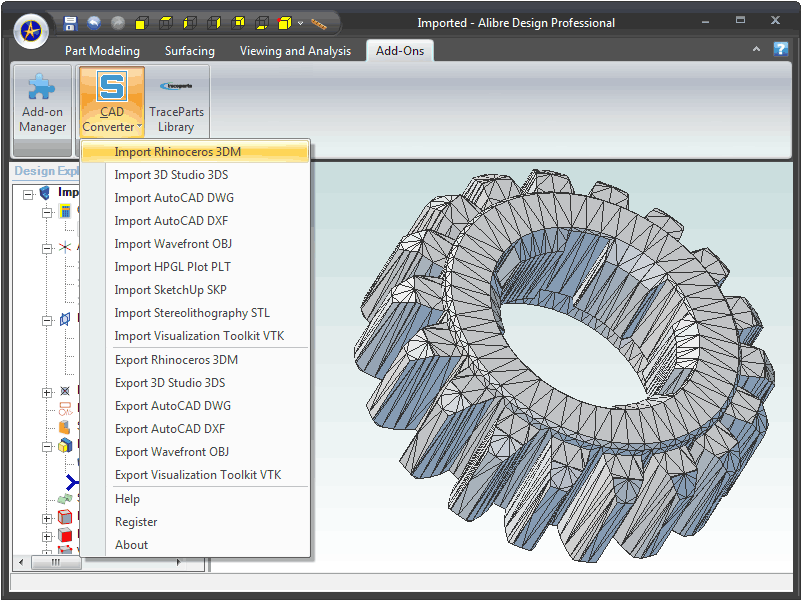This screenshot has height=601, width=802.
Task: Click Register in the converter menu
Action: tap(195, 522)
